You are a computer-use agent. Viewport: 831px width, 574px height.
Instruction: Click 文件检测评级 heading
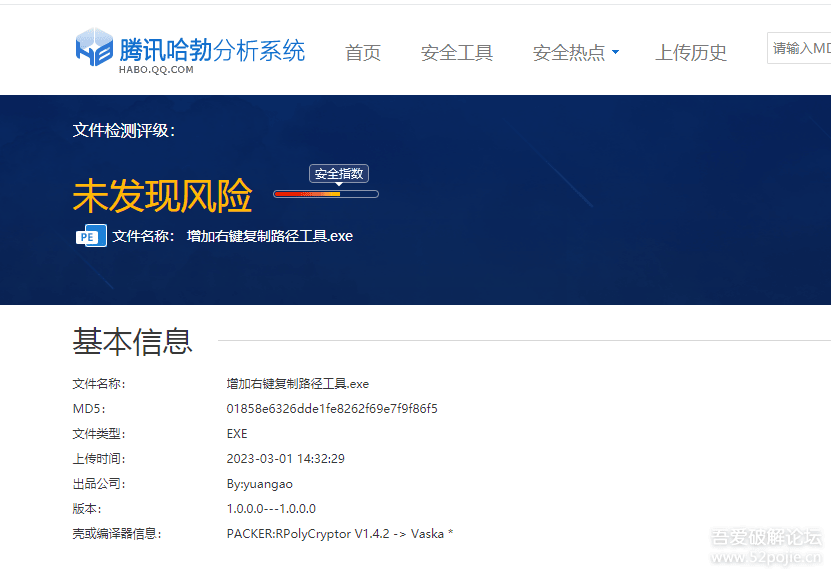coord(124,130)
